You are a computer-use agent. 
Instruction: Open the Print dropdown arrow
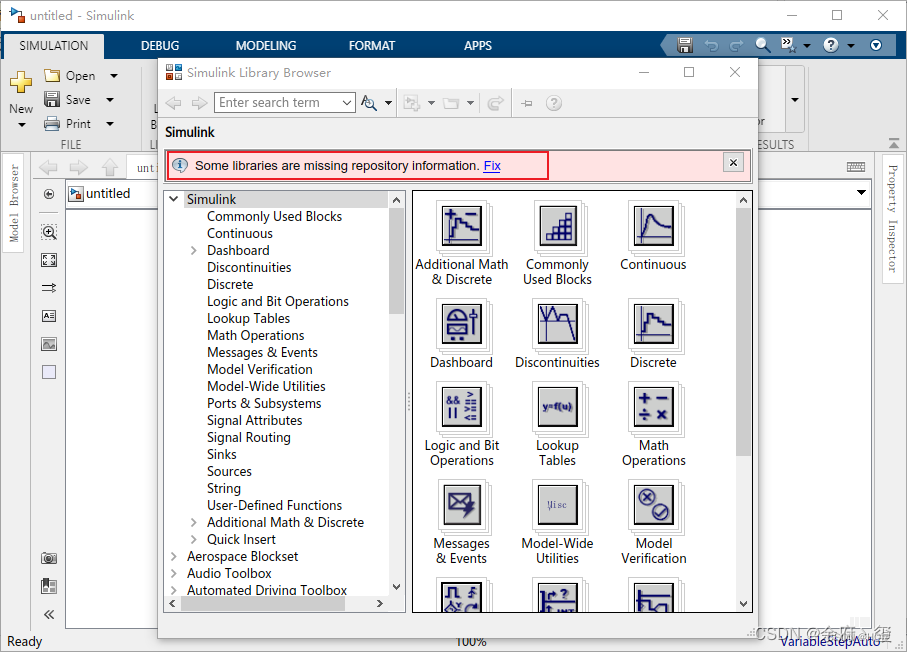coord(110,124)
